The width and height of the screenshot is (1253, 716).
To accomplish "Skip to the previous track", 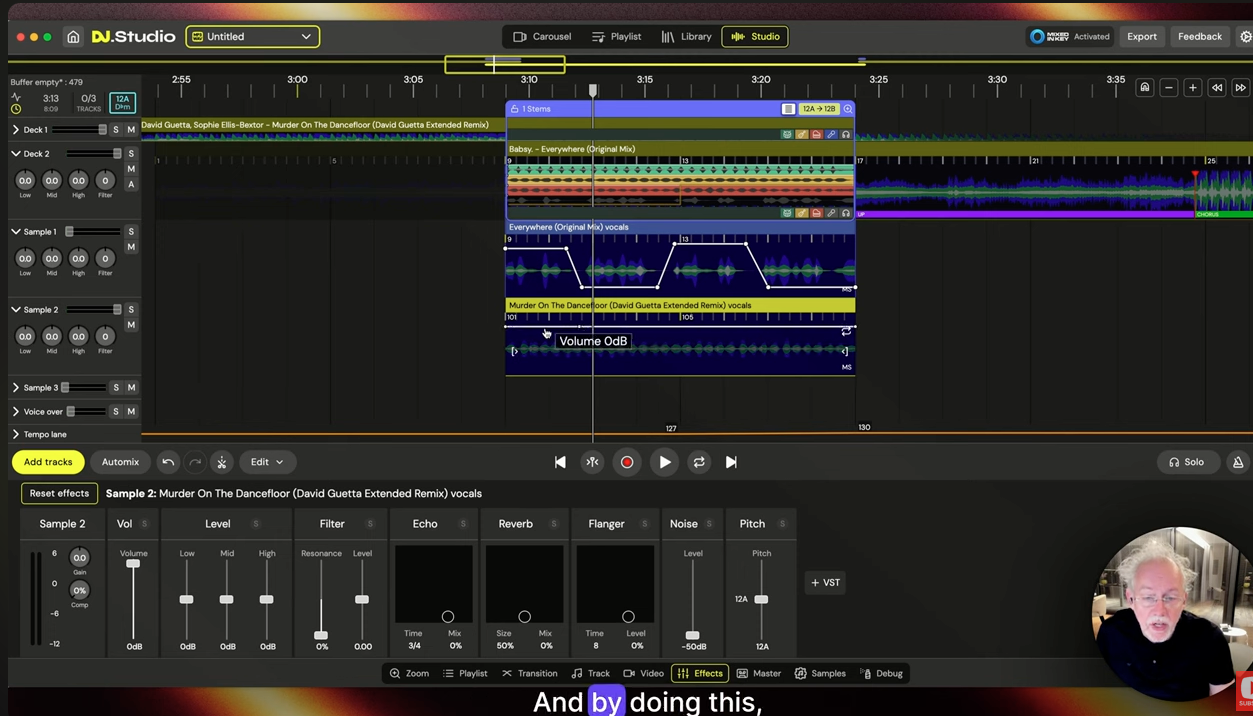I will 560,462.
